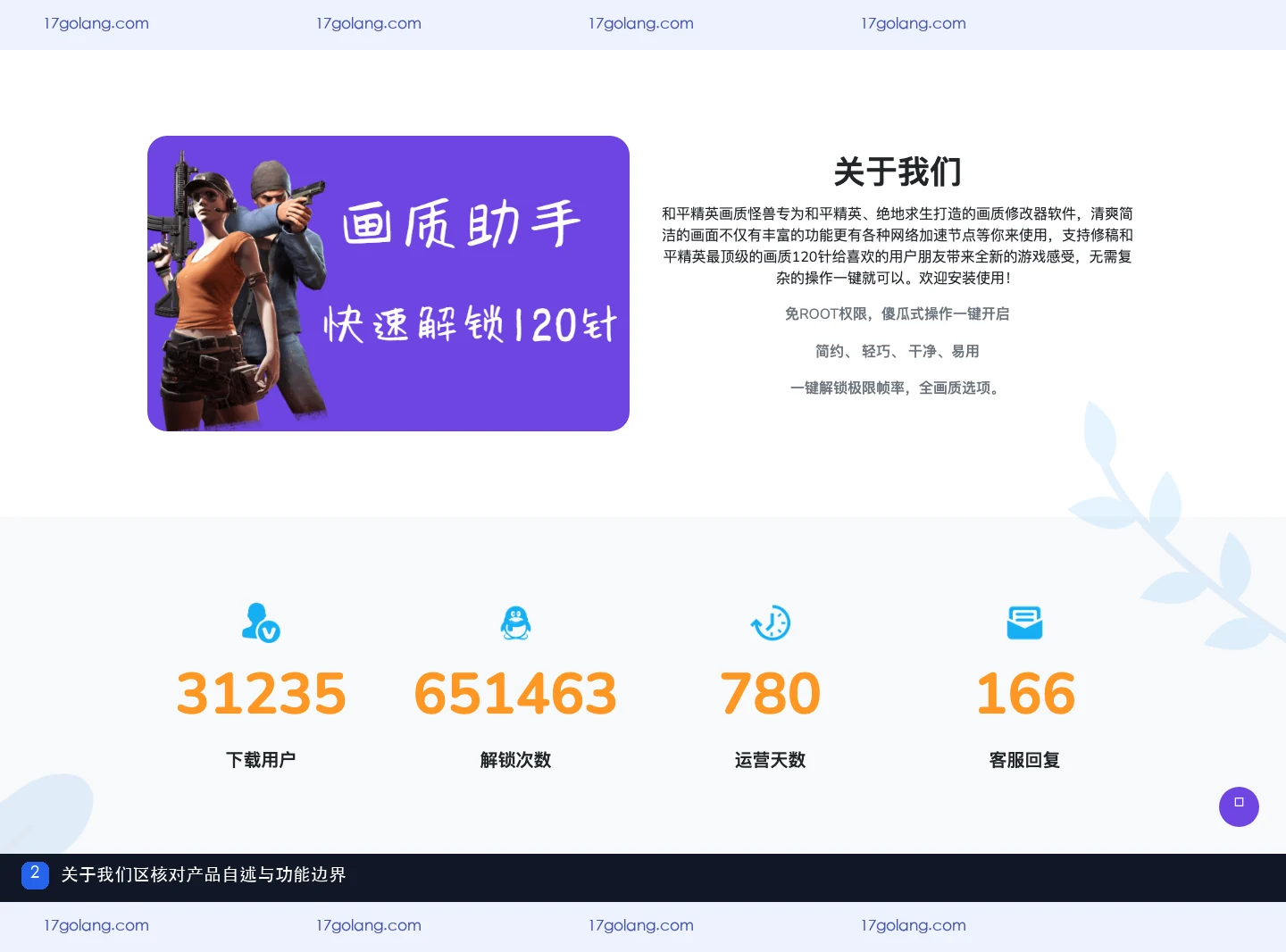Image resolution: width=1286 pixels, height=952 pixels.
Task: Click the 简约、轻巧、干净、易用 line
Action: [x=898, y=351]
